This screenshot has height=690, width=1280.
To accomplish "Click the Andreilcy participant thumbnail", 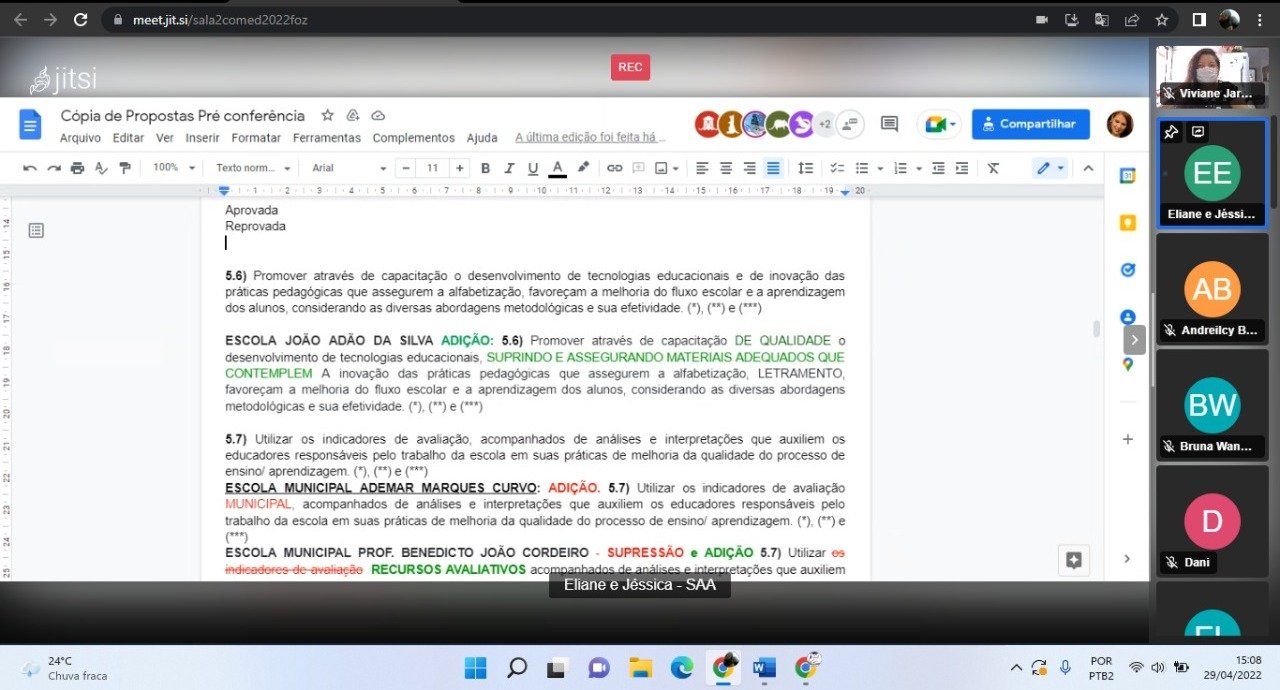I will click(x=1212, y=290).
